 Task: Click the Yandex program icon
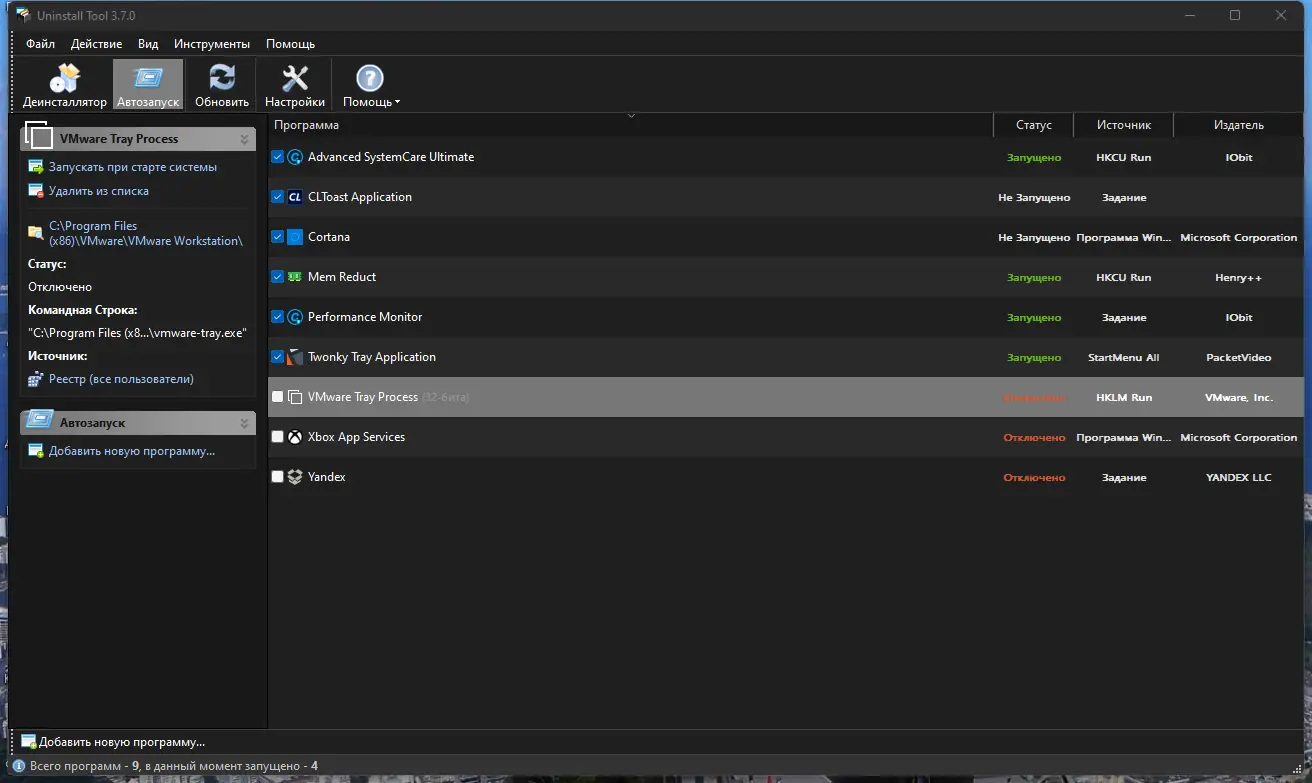click(x=295, y=477)
